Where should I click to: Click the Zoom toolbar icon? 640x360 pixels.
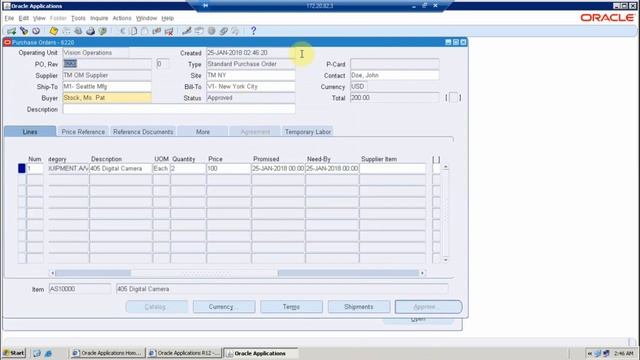point(199,31)
